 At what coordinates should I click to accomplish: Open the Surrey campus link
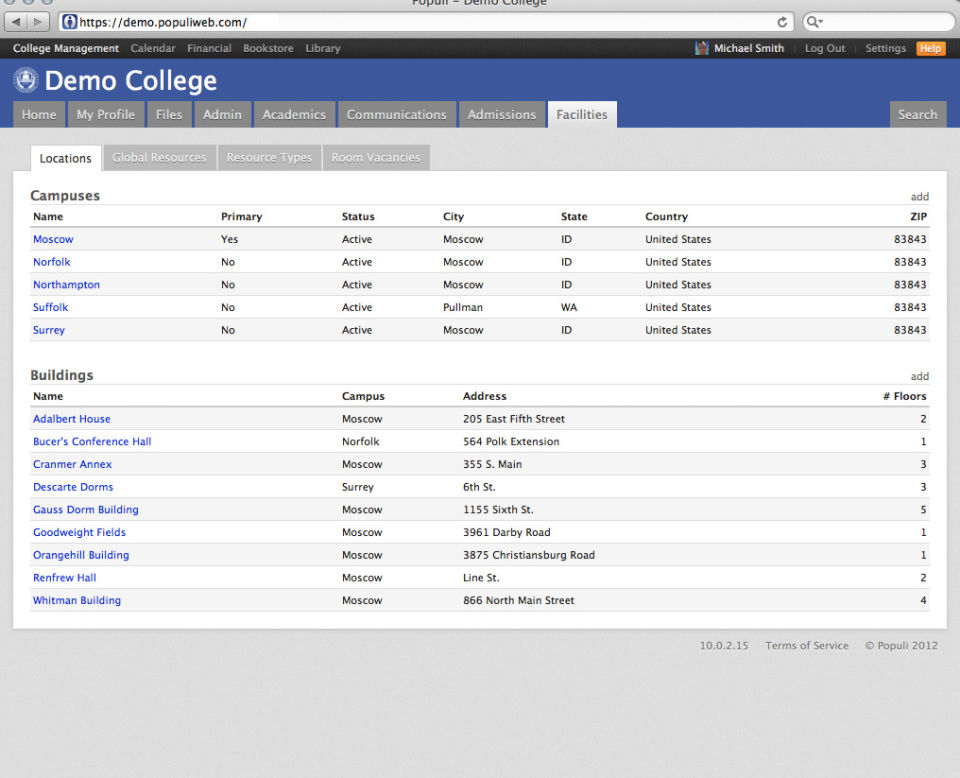(x=49, y=330)
